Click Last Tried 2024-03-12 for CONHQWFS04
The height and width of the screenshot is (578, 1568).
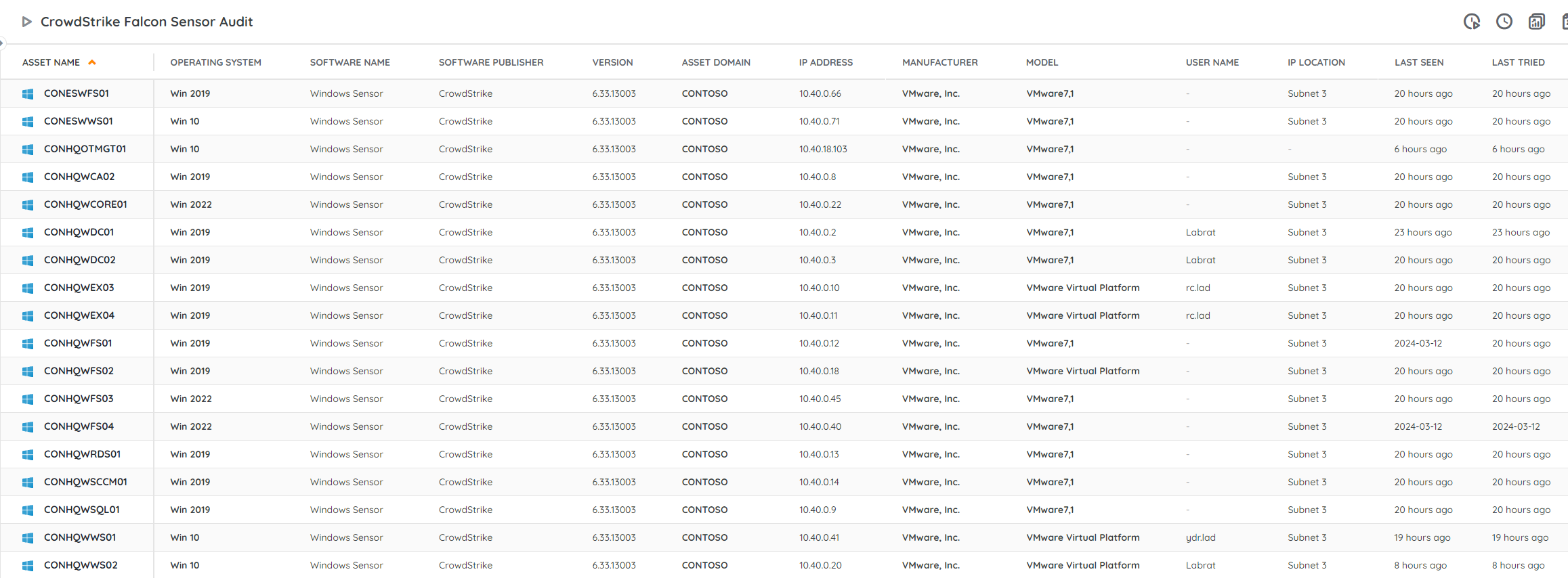(x=1516, y=426)
